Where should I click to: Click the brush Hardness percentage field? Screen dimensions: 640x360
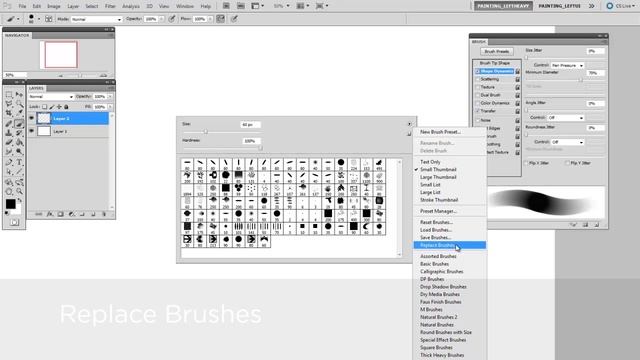[x=251, y=141]
